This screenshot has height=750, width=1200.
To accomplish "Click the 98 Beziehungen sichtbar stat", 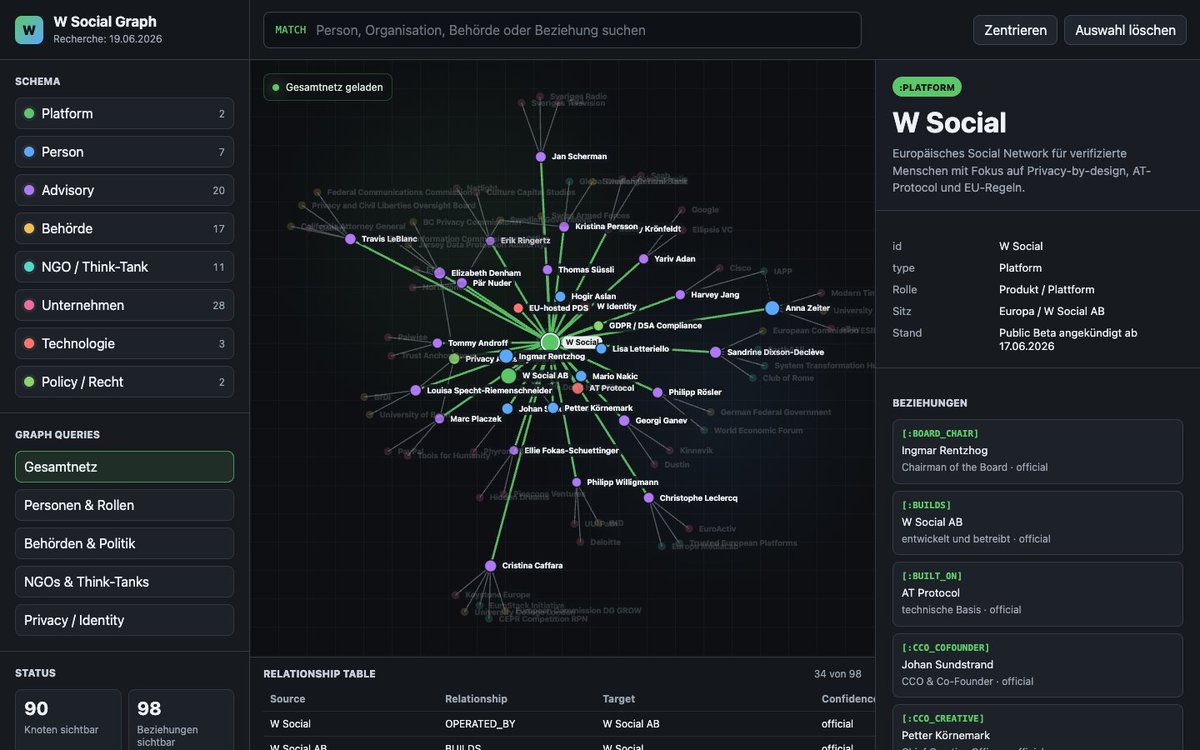I will [181, 718].
